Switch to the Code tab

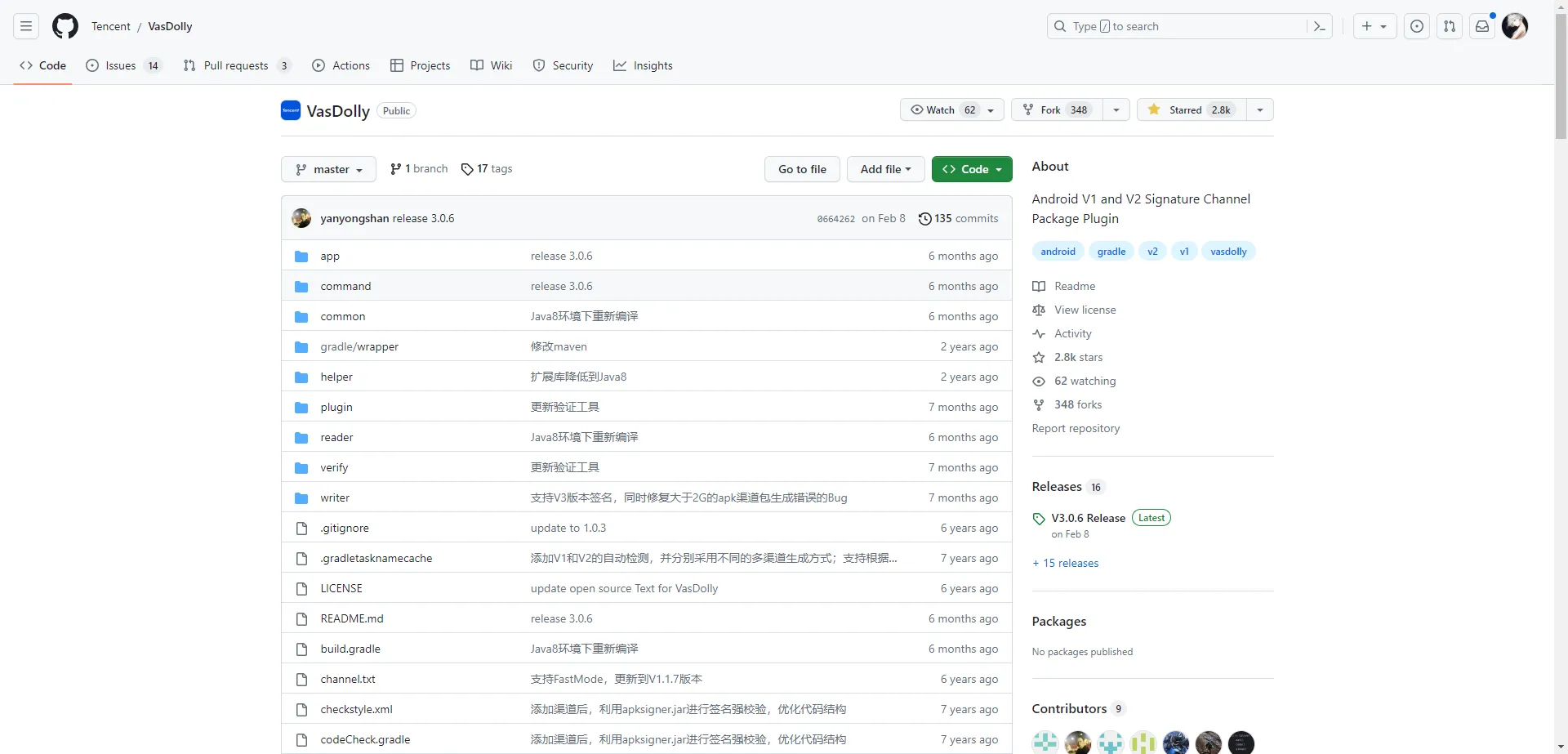[43, 65]
